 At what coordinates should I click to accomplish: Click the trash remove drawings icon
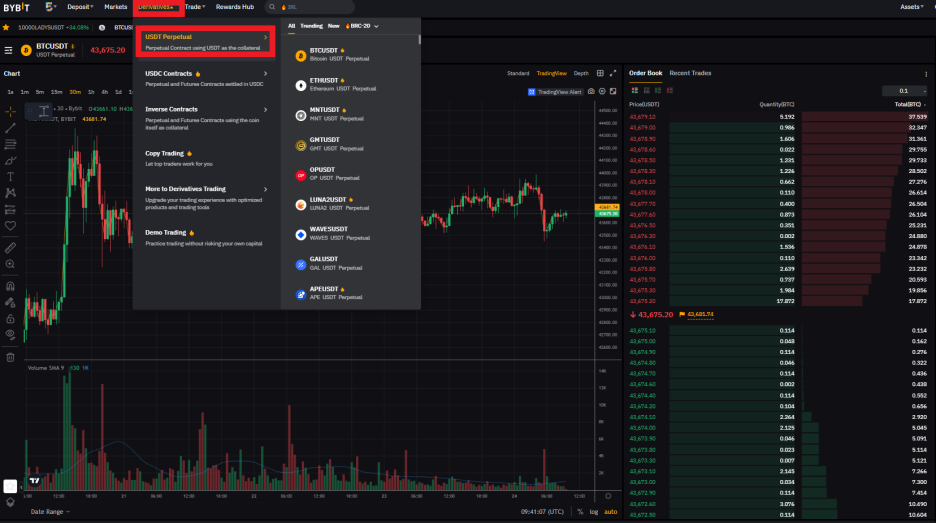point(10,357)
